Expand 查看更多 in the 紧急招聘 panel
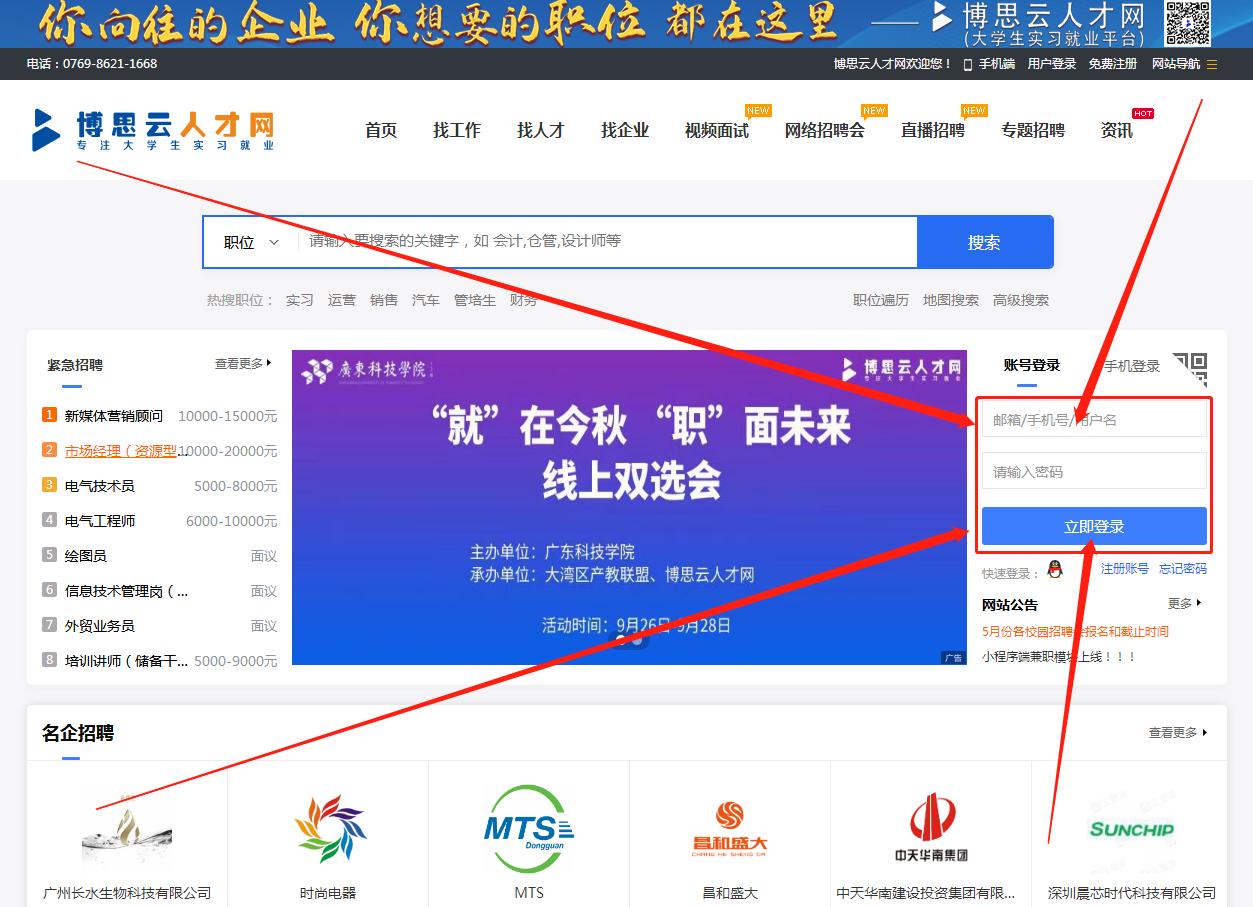Image resolution: width=1253 pixels, height=907 pixels. pyautogui.click(x=243, y=364)
